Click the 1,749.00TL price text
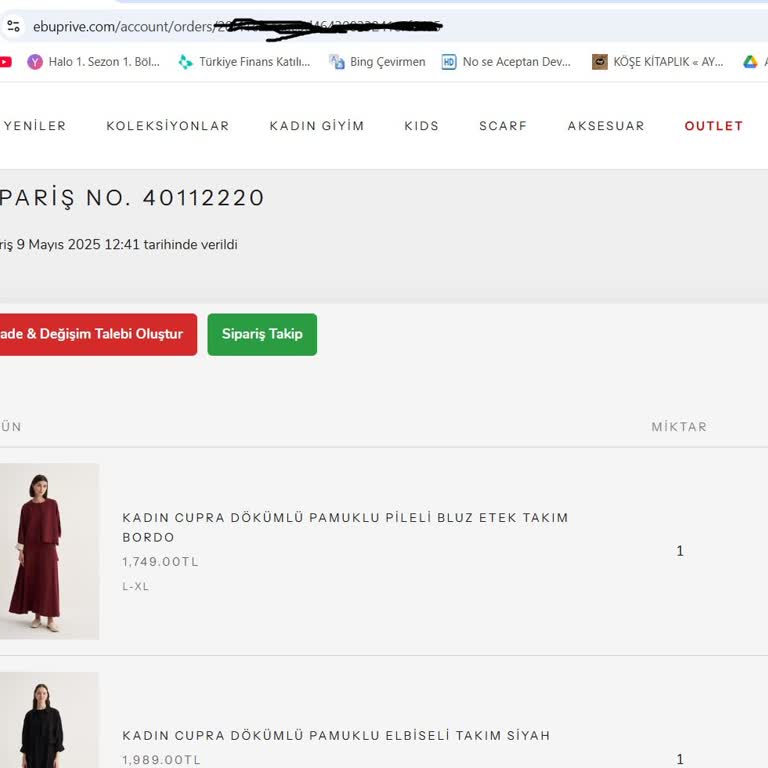768x768 pixels. pos(161,562)
